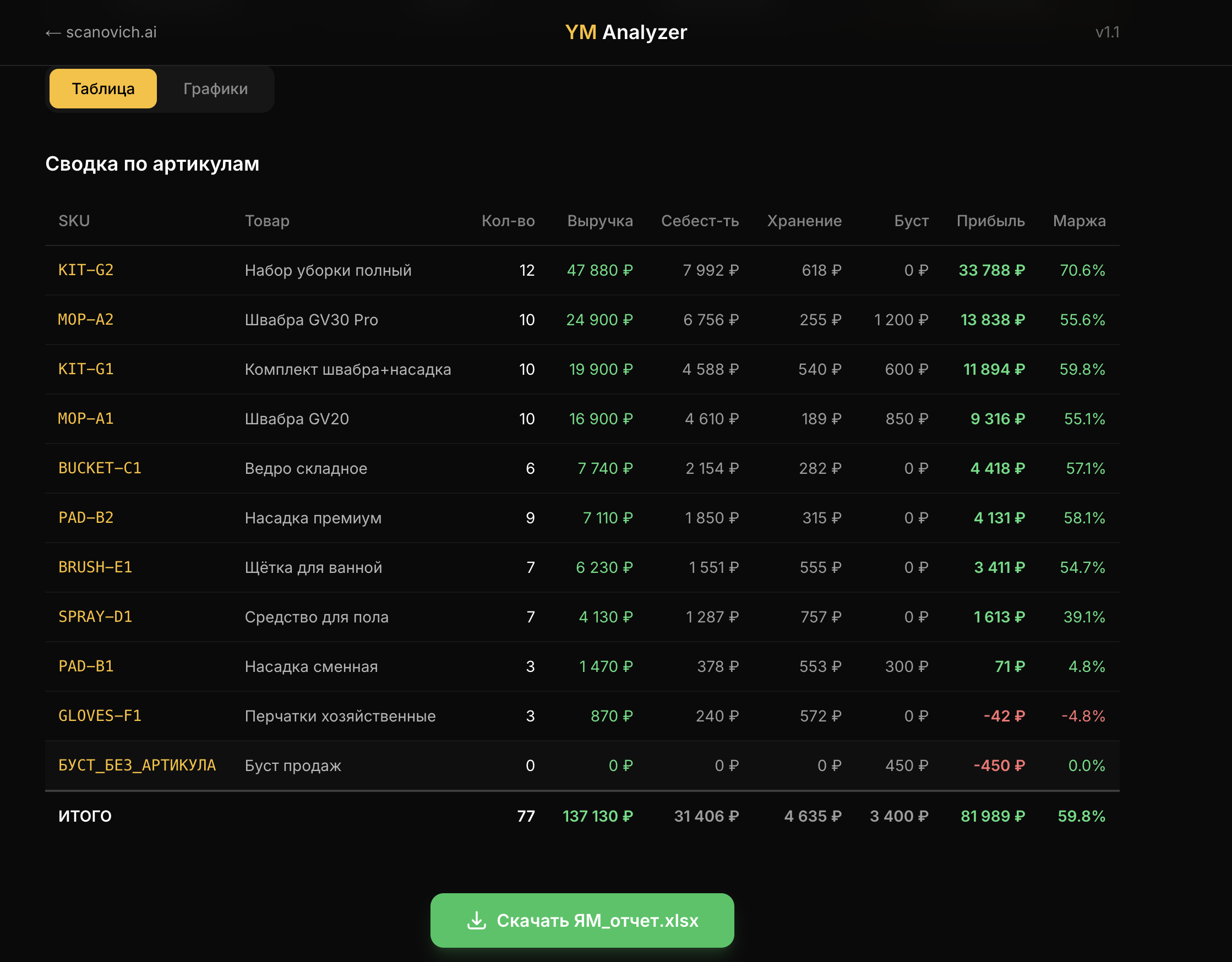Click boost value 1 200 ₽

pyautogui.click(x=902, y=320)
